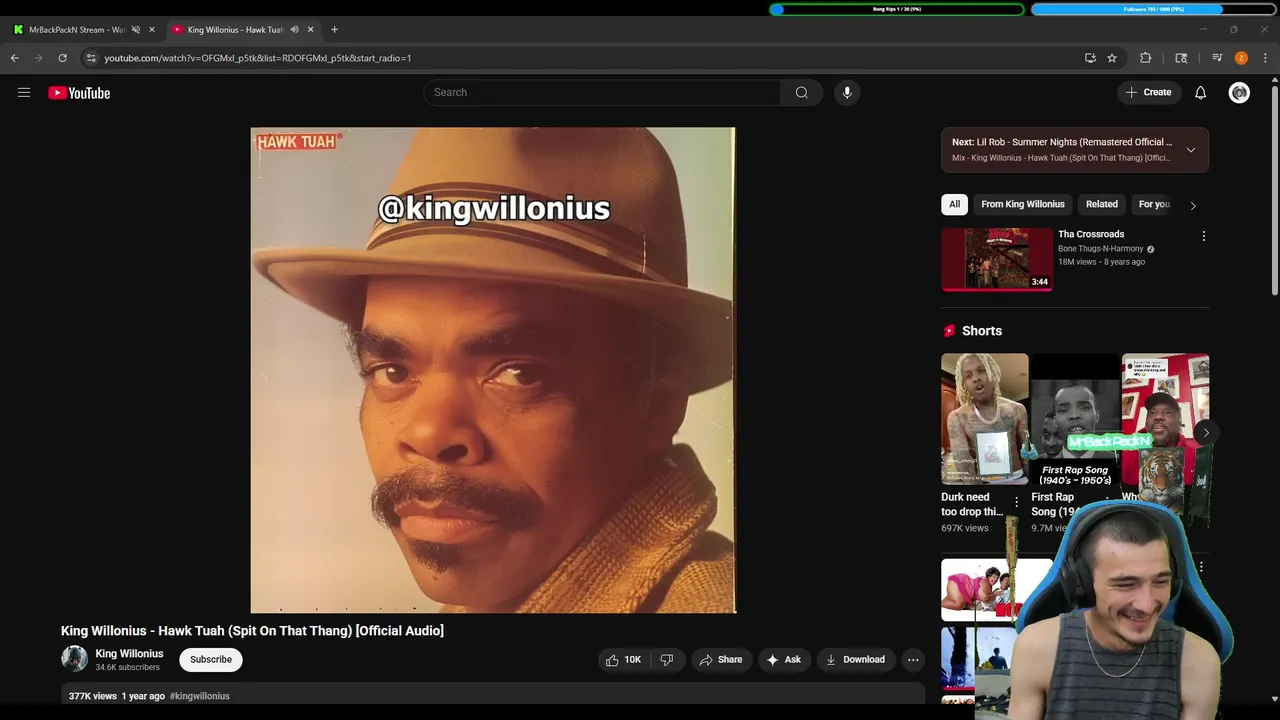1280x720 pixels.
Task: Click install app icon in address bar
Action: (x=1090, y=58)
